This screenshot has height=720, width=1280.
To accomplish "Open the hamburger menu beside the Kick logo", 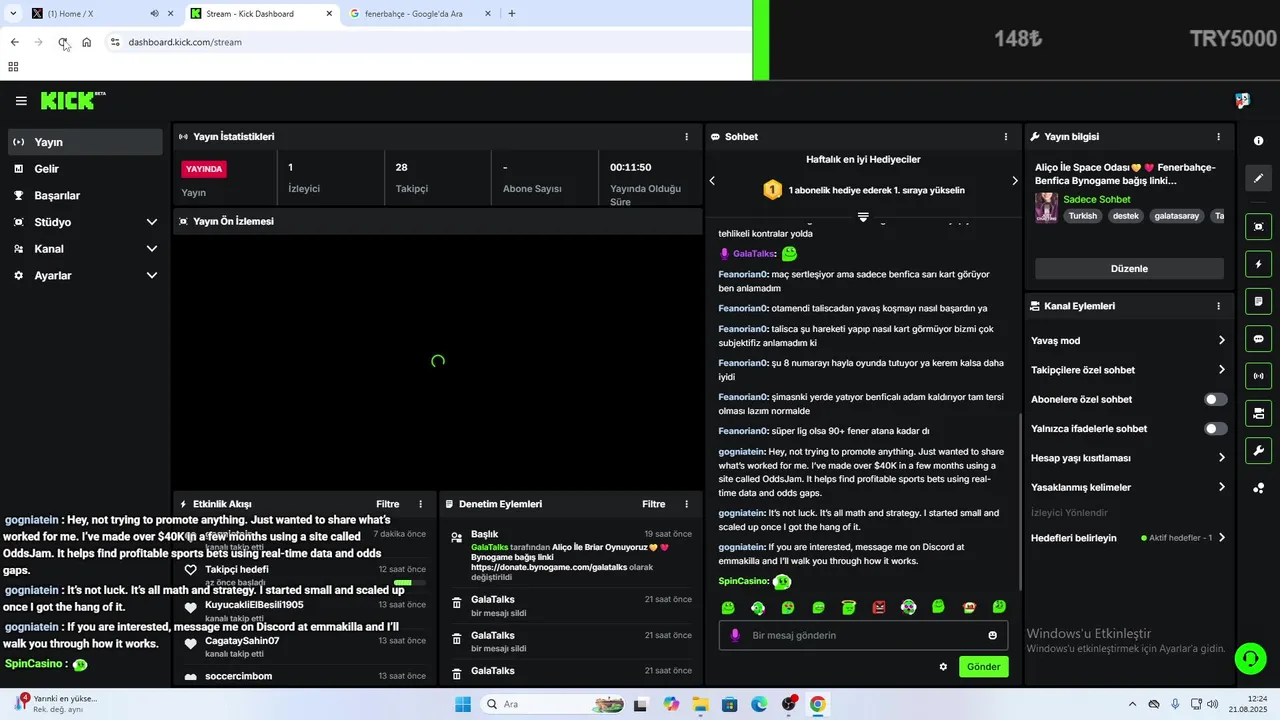I will click(21, 101).
